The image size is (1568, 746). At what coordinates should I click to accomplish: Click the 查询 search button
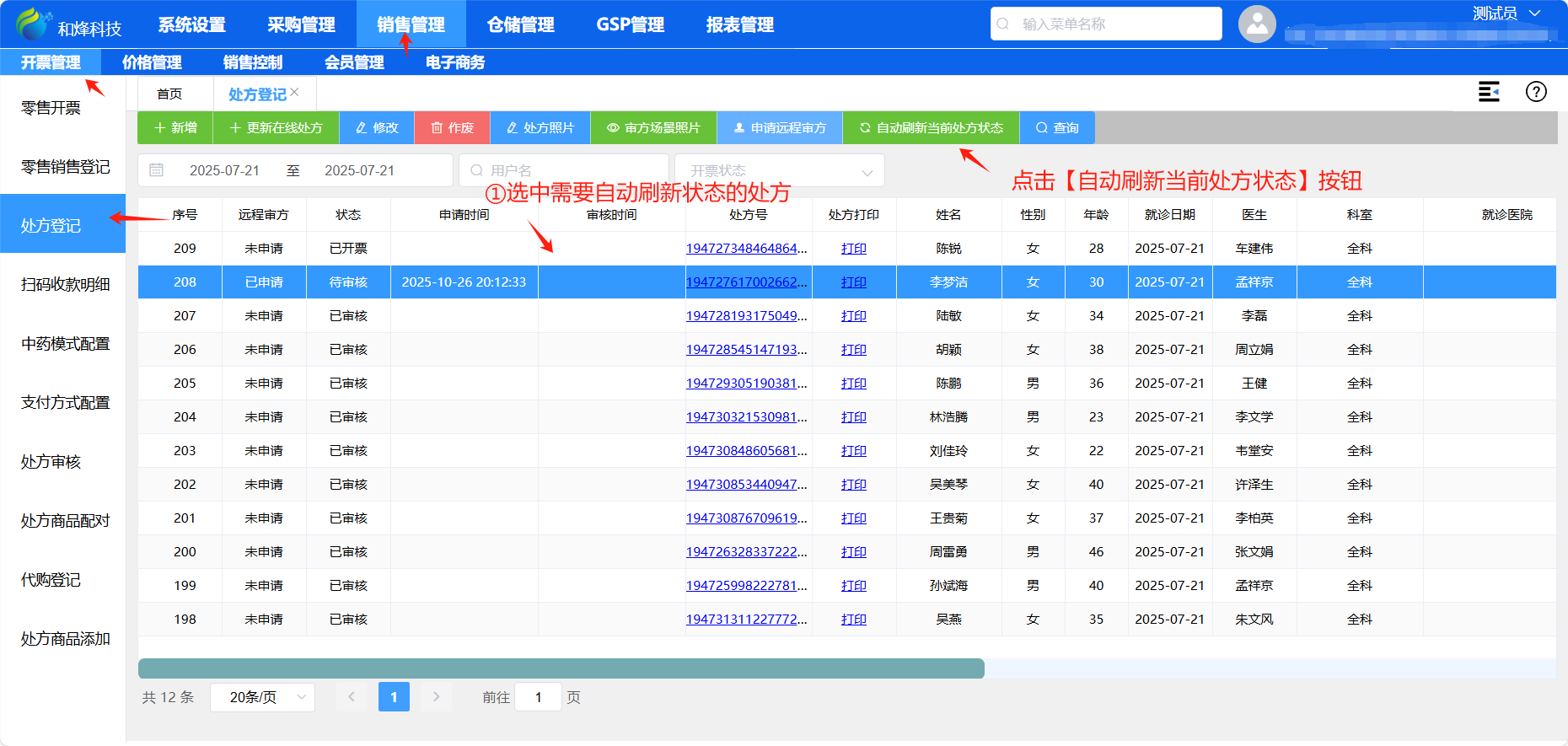(1057, 128)
